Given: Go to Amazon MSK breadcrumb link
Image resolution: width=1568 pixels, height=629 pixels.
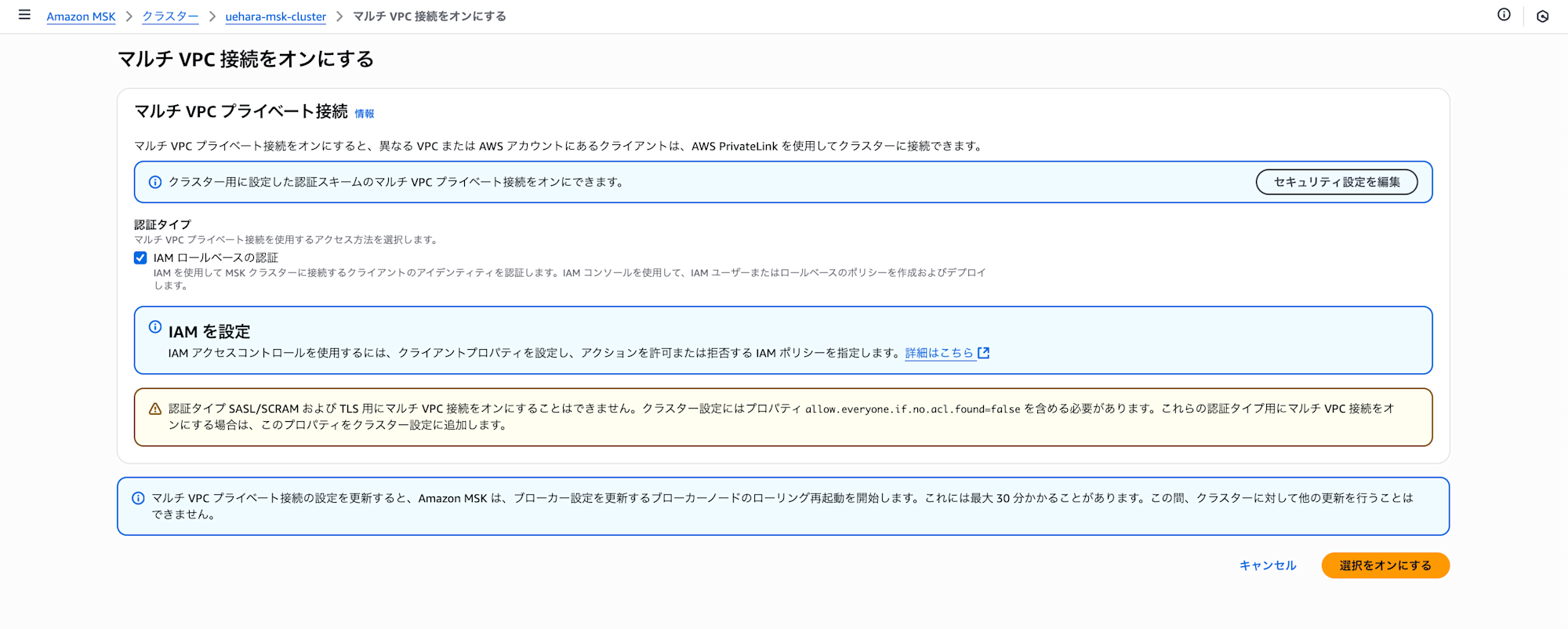Looking at the screenshot, I should click(x=81, y=16).
